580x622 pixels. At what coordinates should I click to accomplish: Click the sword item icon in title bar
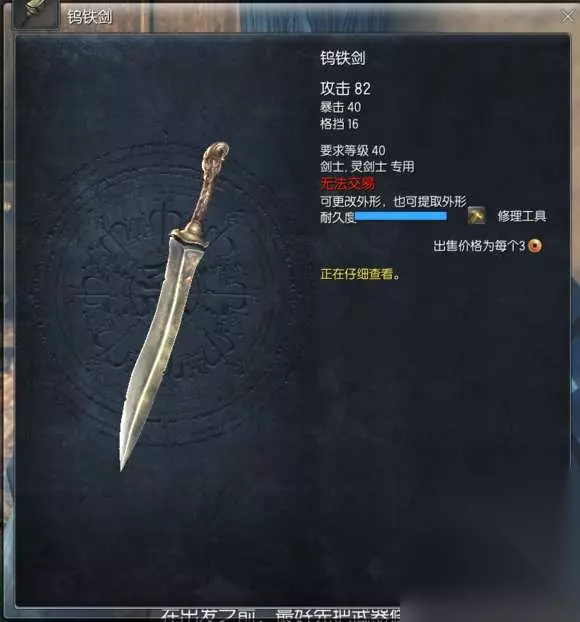[x=36, y=14]
